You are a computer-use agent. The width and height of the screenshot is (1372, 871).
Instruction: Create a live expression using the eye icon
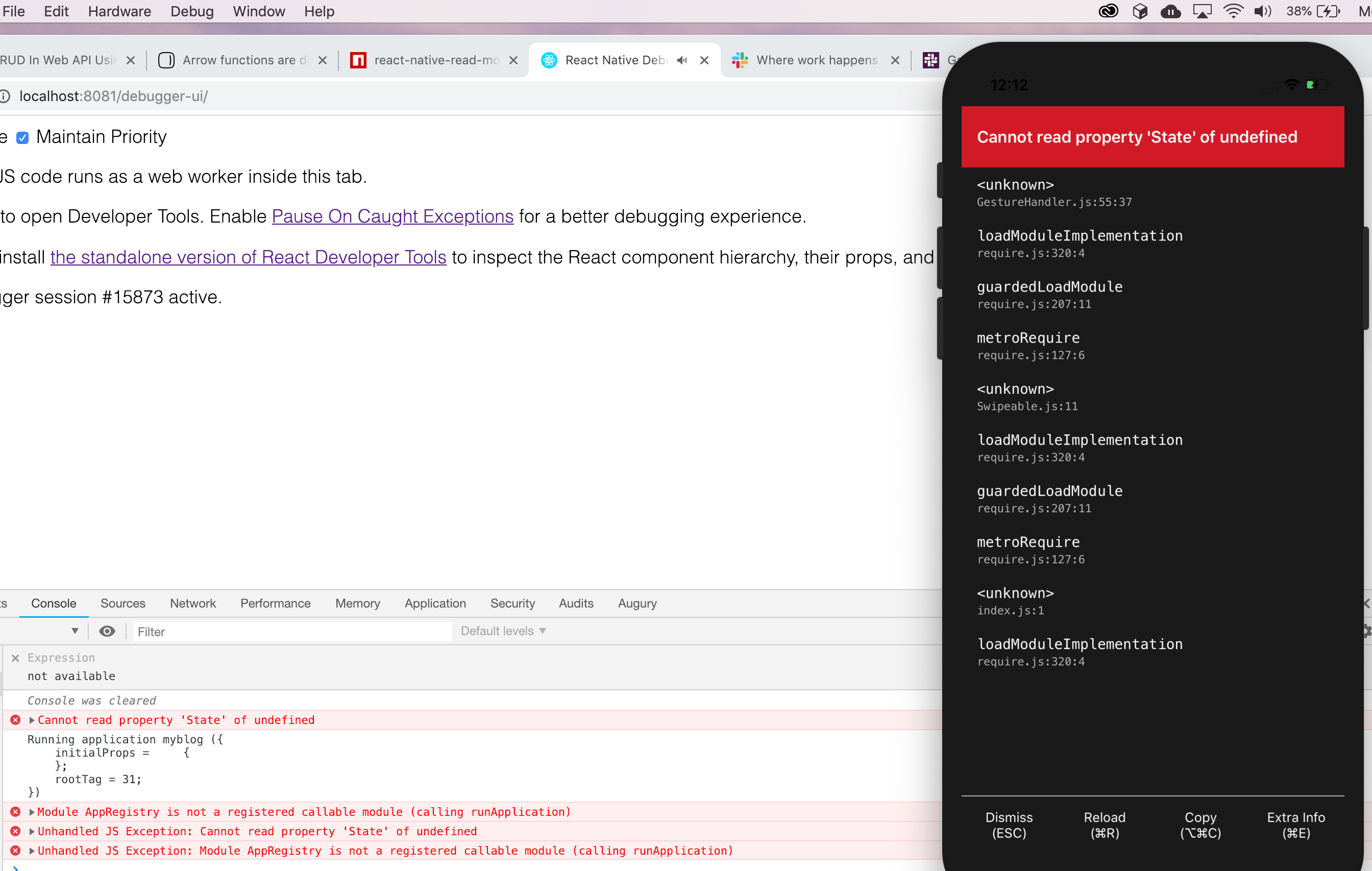tap(107, 631)
